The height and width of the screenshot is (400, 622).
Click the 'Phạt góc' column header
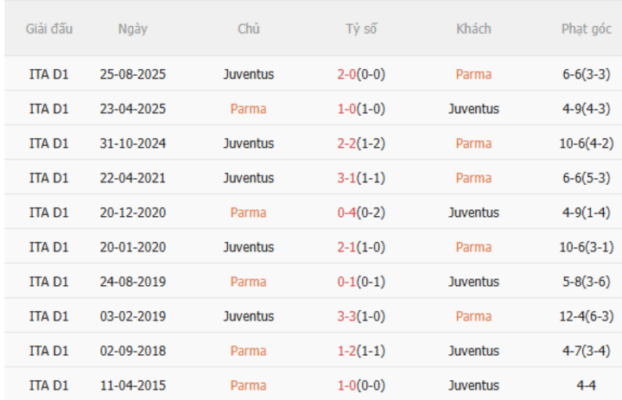587,29
